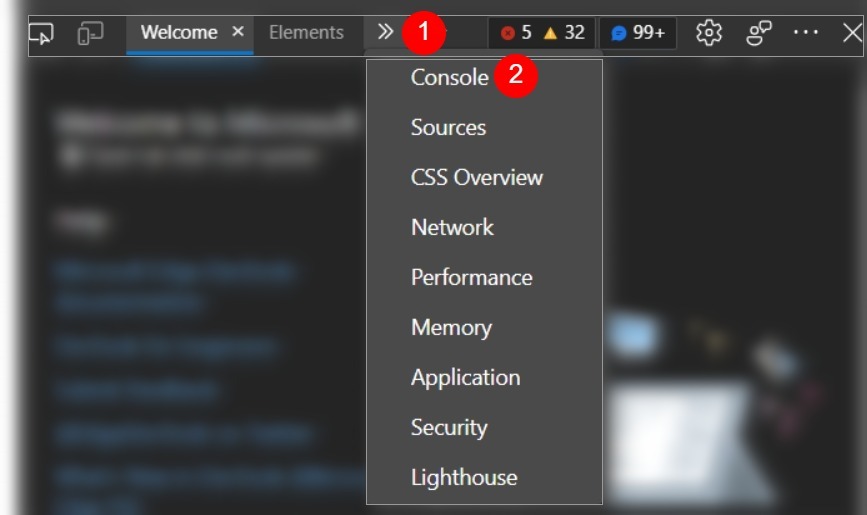Open DevTools settings gear
The width and height of the screenshot is (867, 515).
tap(708, 33)
